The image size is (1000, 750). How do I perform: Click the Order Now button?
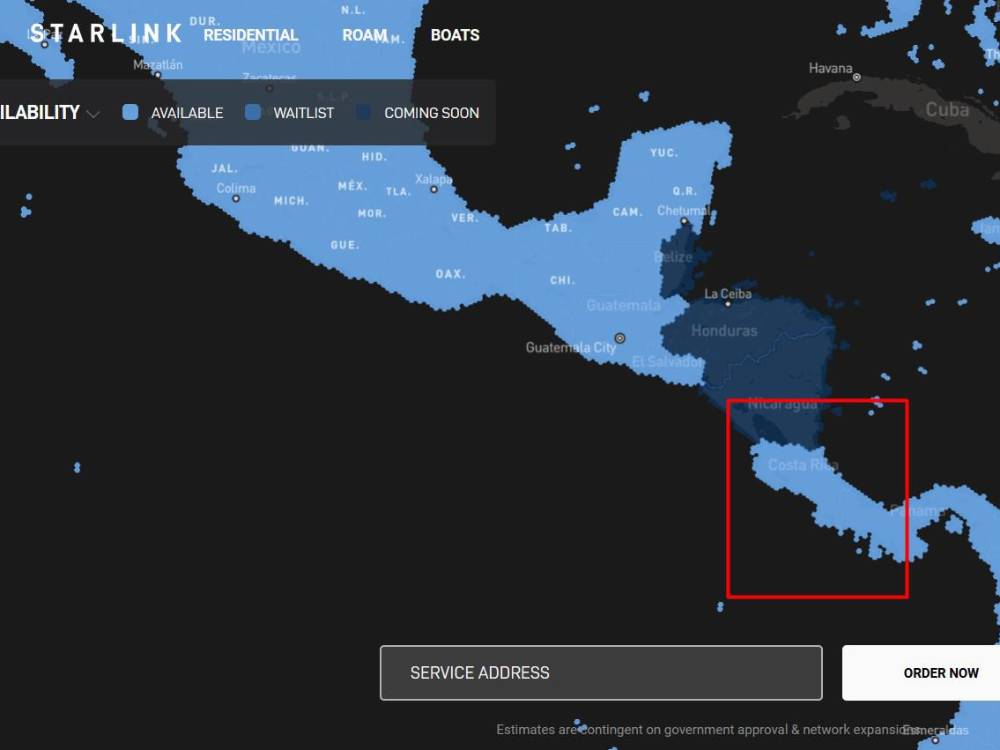coord(939,672)
